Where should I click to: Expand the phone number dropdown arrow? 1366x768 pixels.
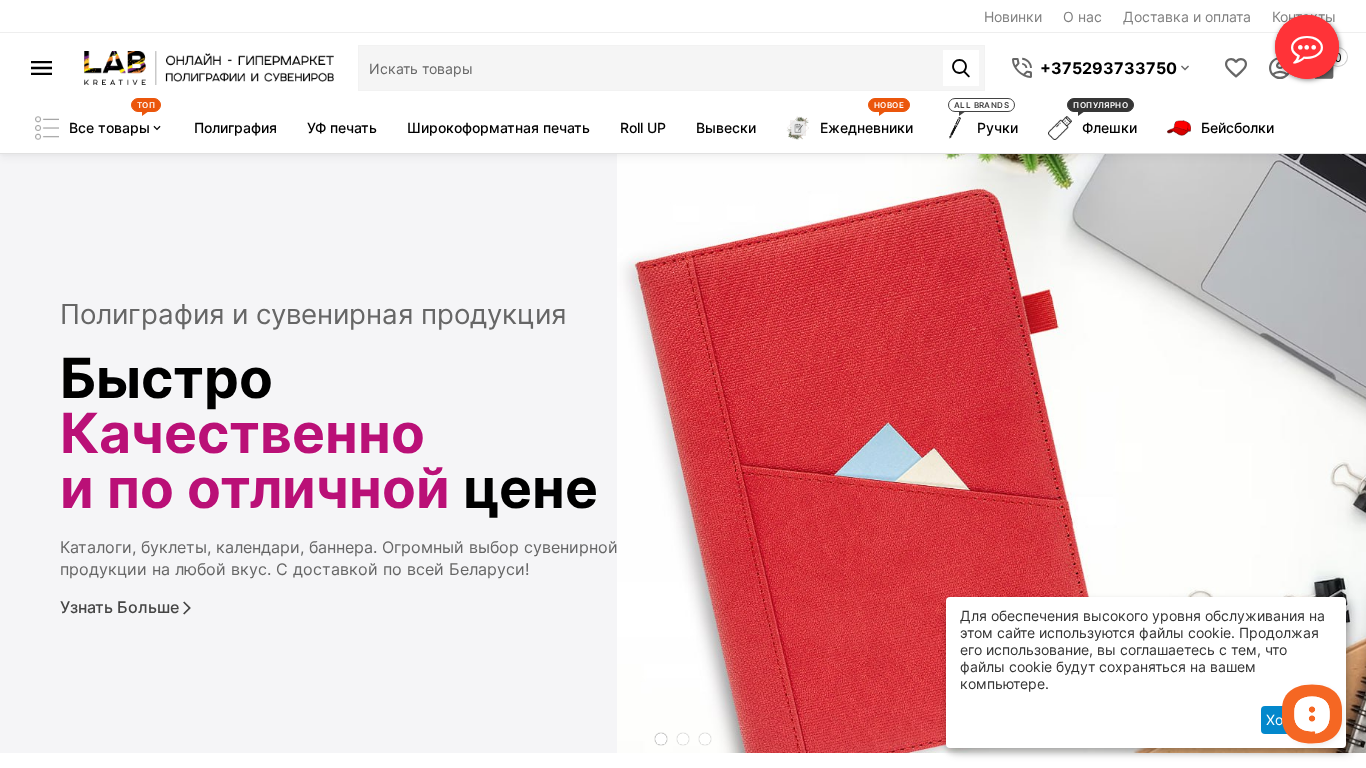point(1185,68)
